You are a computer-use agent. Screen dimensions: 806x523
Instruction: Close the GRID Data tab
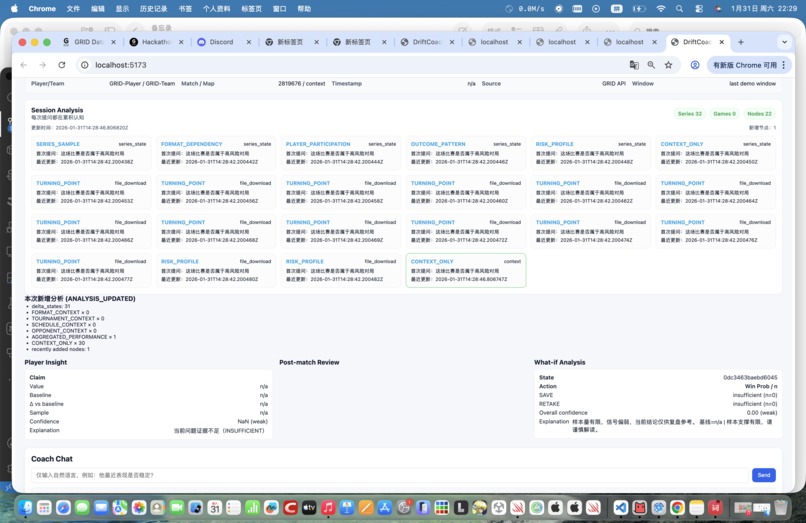(x=114, y=42)
